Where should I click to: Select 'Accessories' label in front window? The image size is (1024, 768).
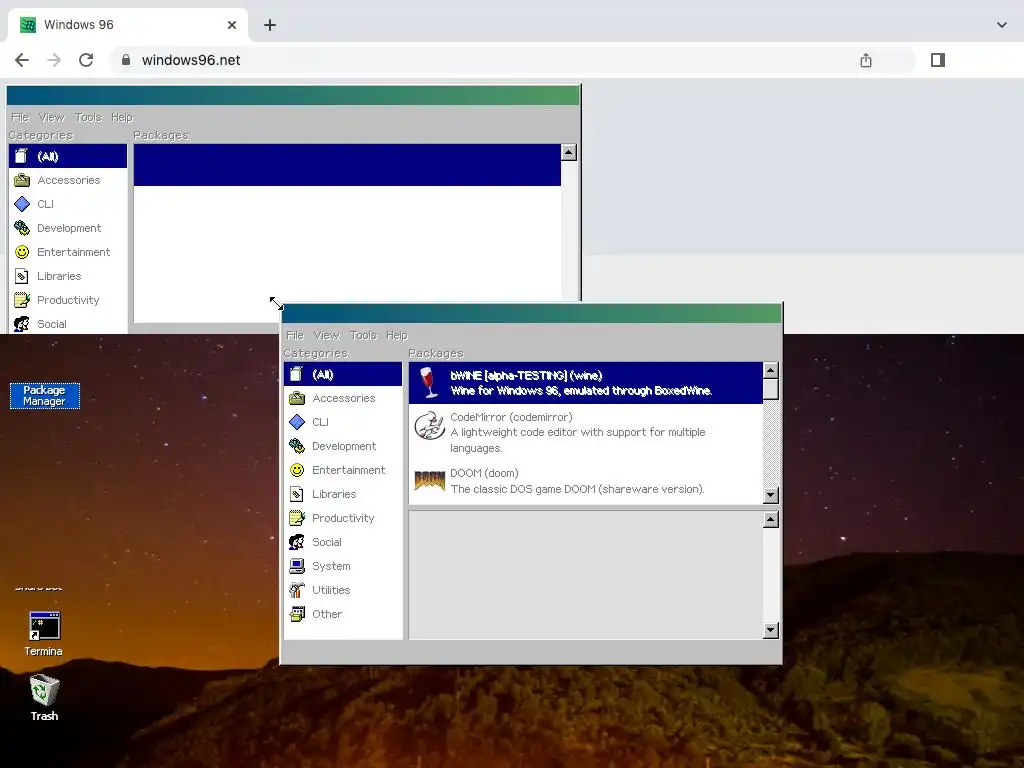(x=344, y=398)
